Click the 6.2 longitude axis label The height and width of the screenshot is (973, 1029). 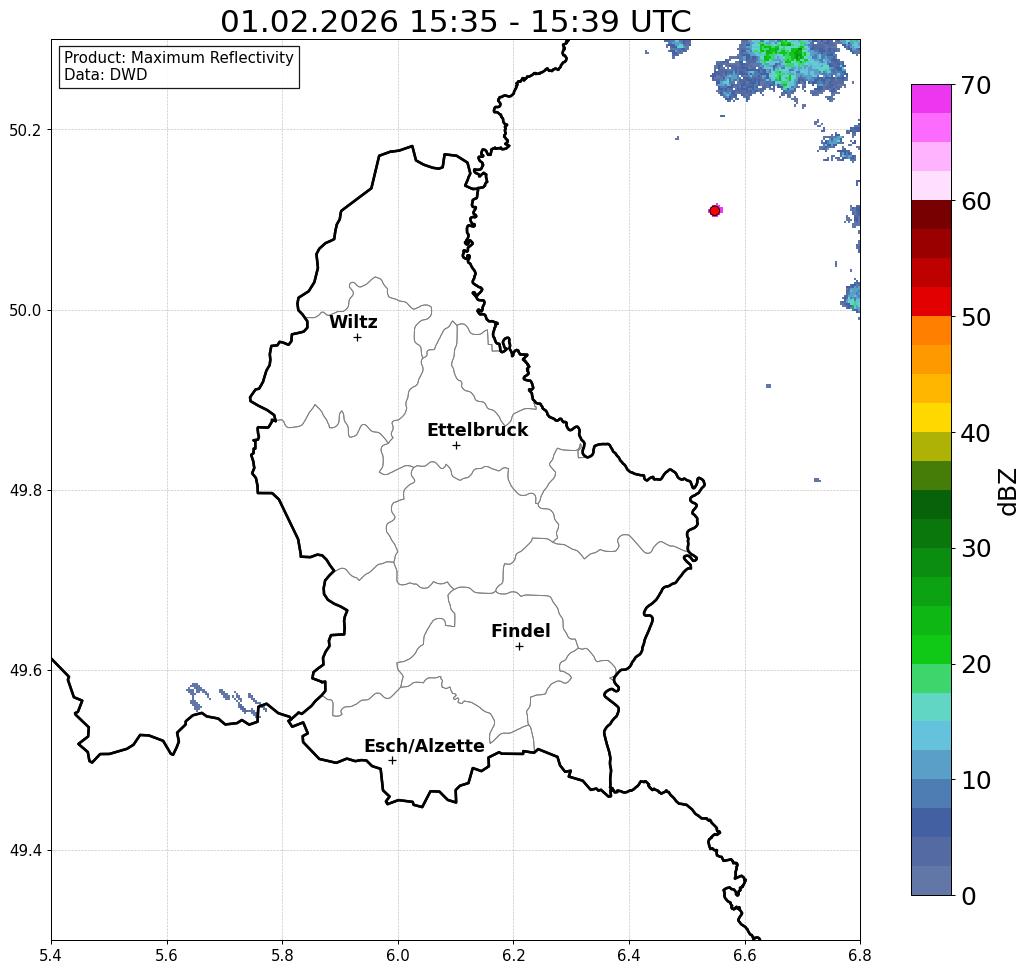514,955
